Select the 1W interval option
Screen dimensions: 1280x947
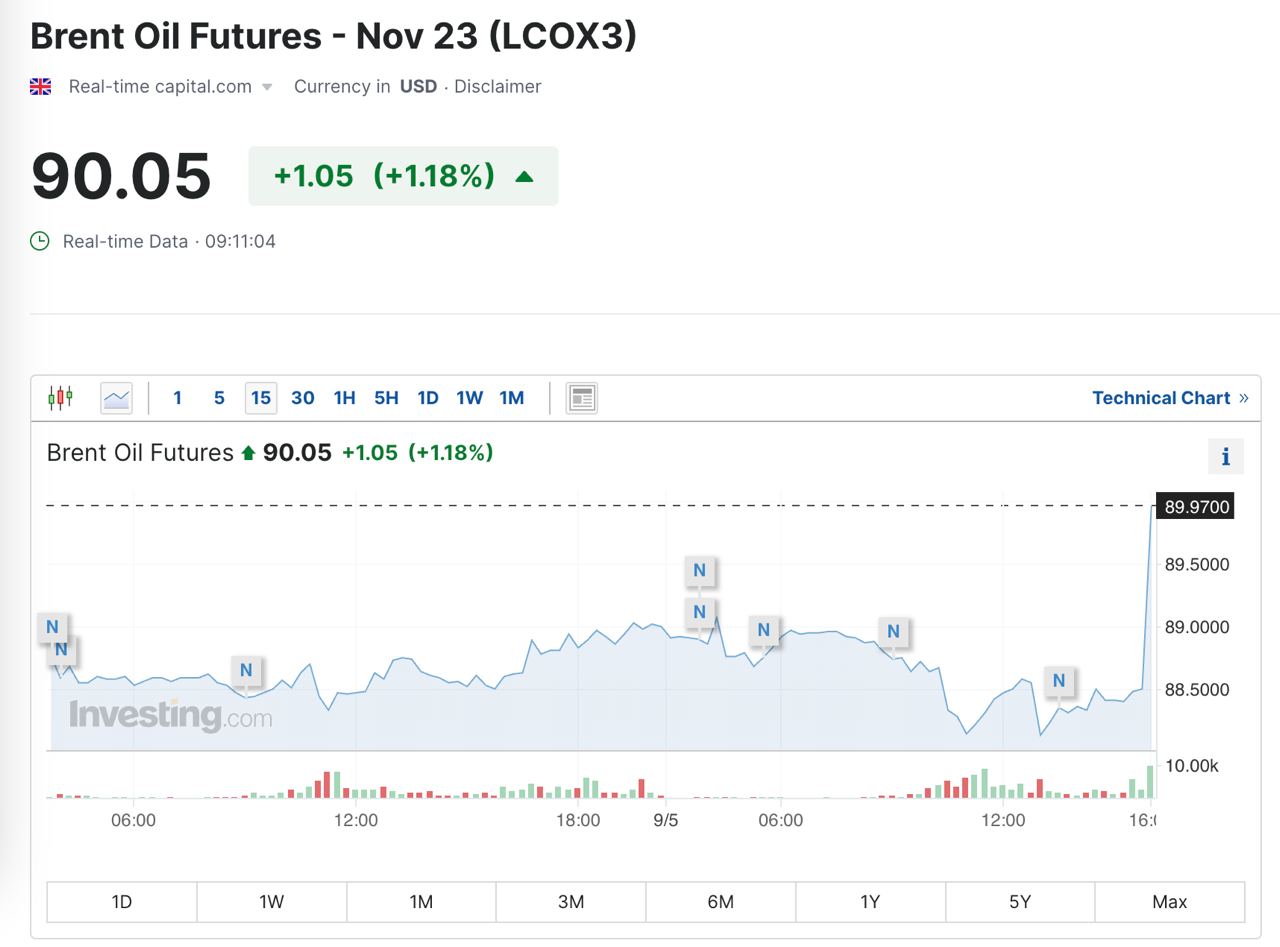(x=469, y=398)
